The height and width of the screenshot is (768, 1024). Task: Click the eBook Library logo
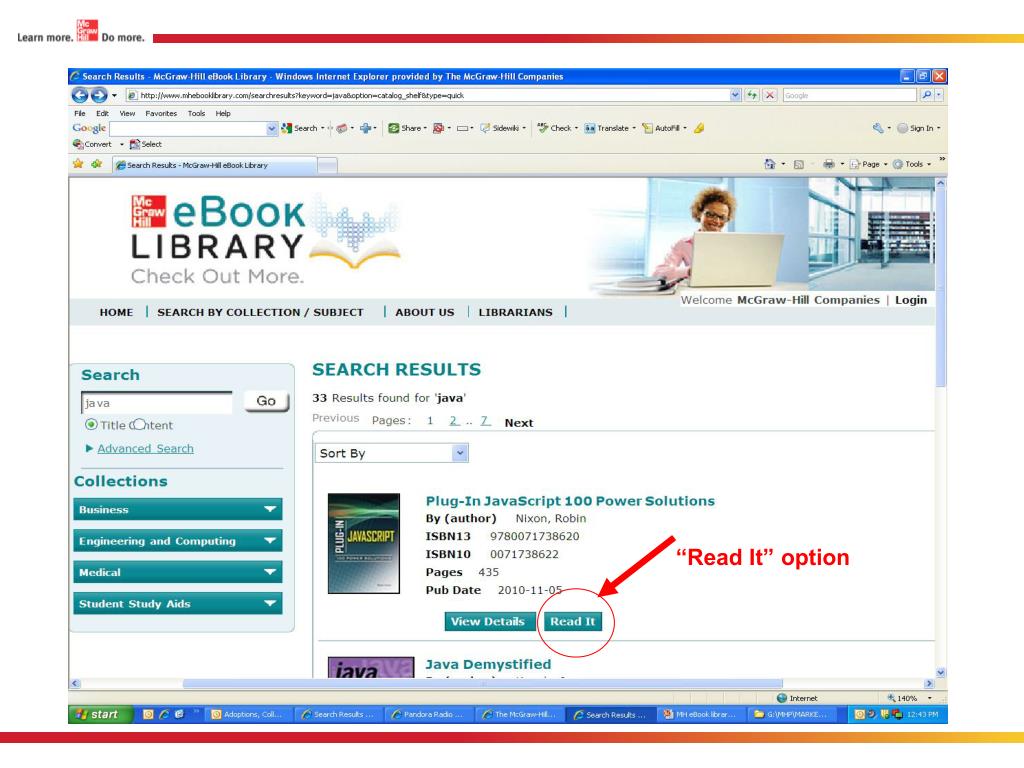tap(264, 239)
